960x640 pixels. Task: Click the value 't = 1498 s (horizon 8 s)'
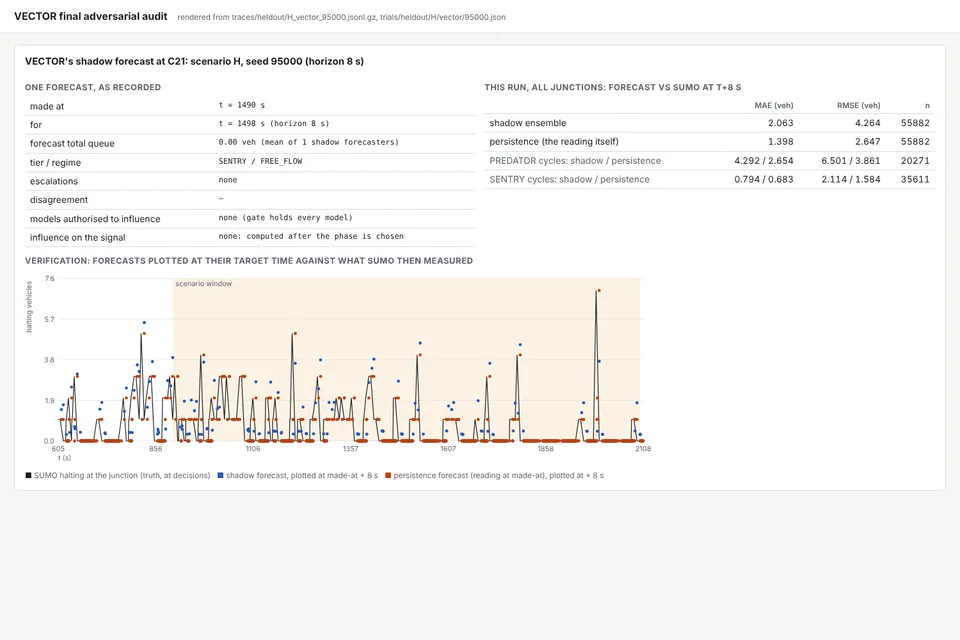(274, 124)
